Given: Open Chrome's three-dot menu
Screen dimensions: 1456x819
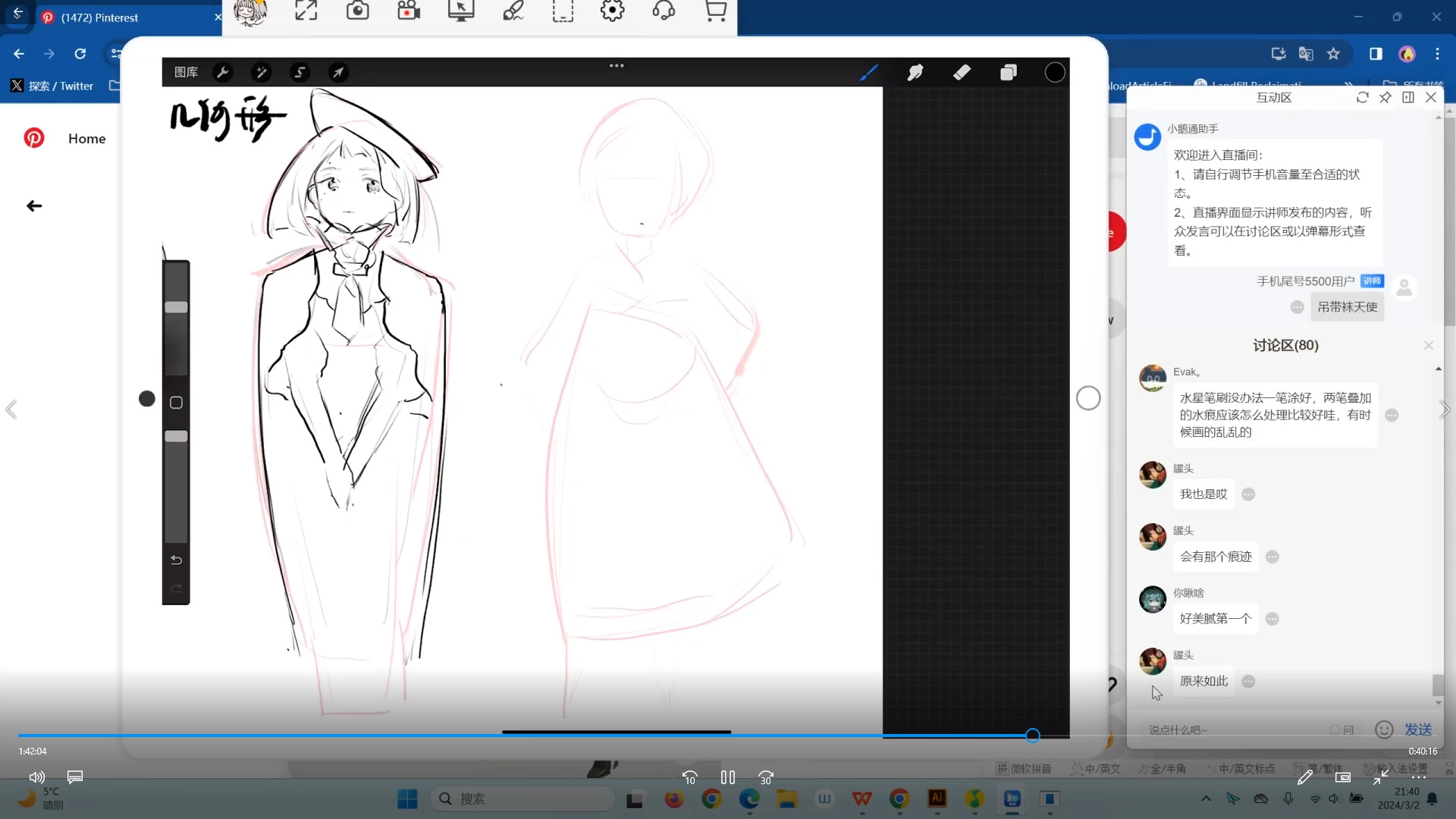Looking at the screenshot, I should pyautogui.click(x=1438, y=54).
